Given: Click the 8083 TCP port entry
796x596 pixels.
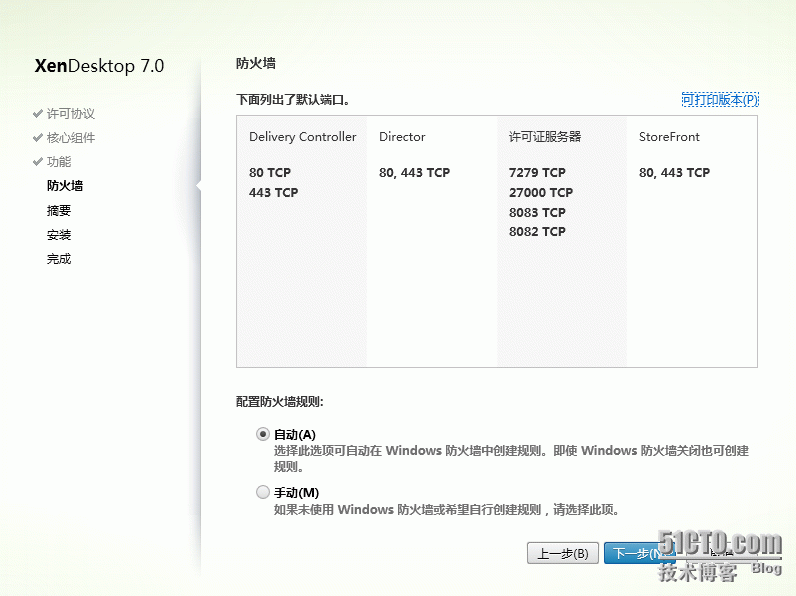Looking at the screenshot, I should tap(537, 212).
